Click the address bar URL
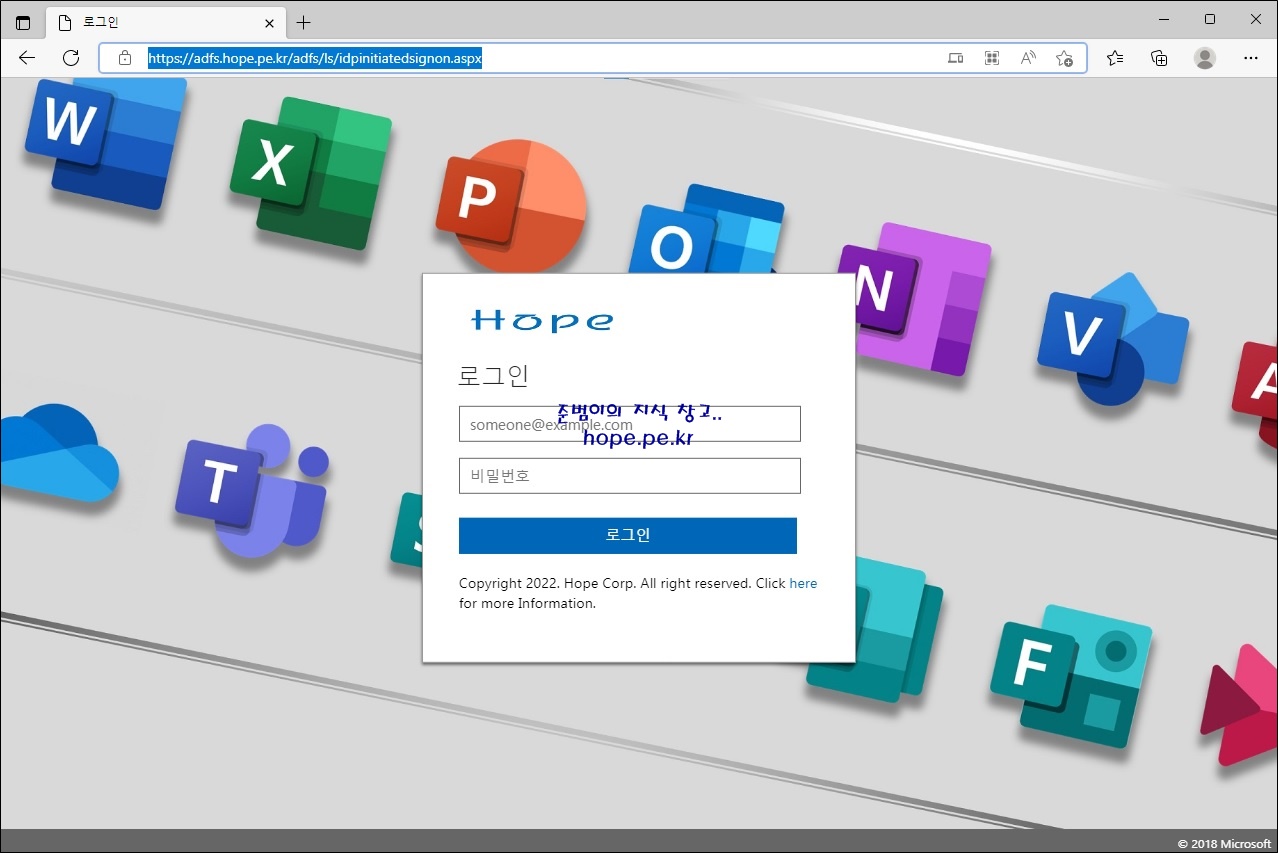The image size is (1278, 853). [315, 58]
